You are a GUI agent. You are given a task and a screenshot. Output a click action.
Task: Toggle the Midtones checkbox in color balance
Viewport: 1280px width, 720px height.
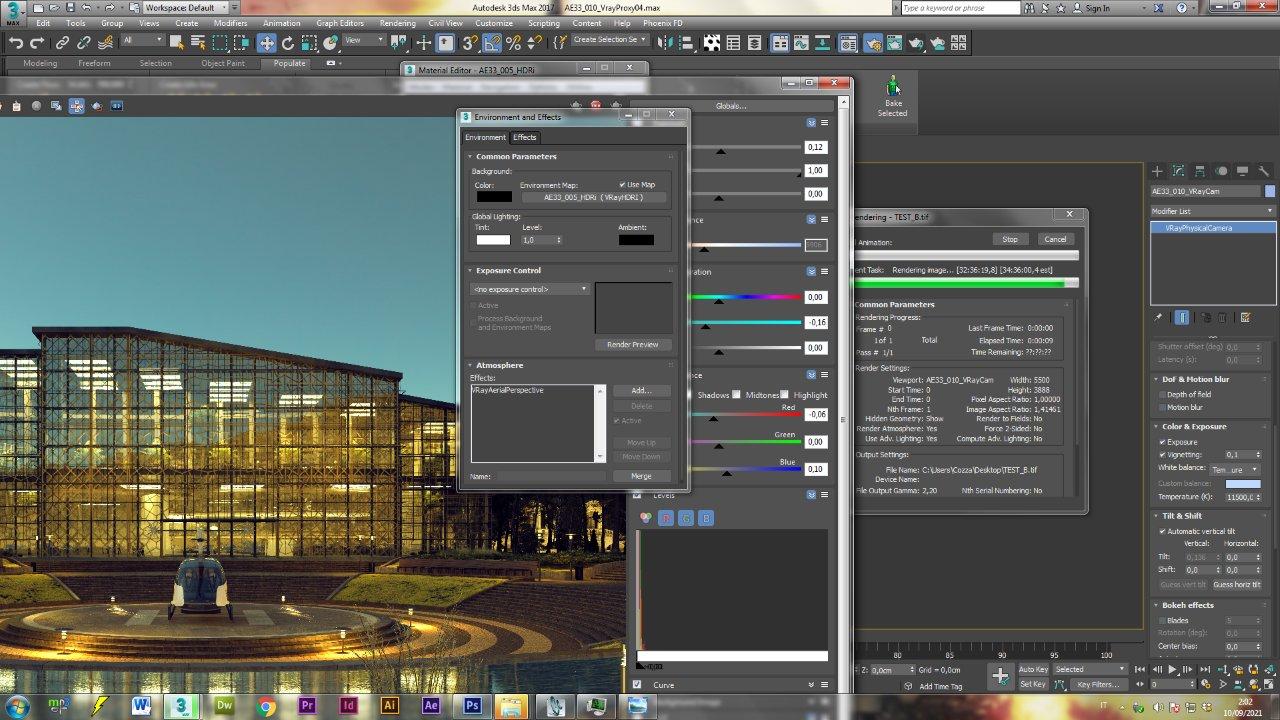[737, 395]
